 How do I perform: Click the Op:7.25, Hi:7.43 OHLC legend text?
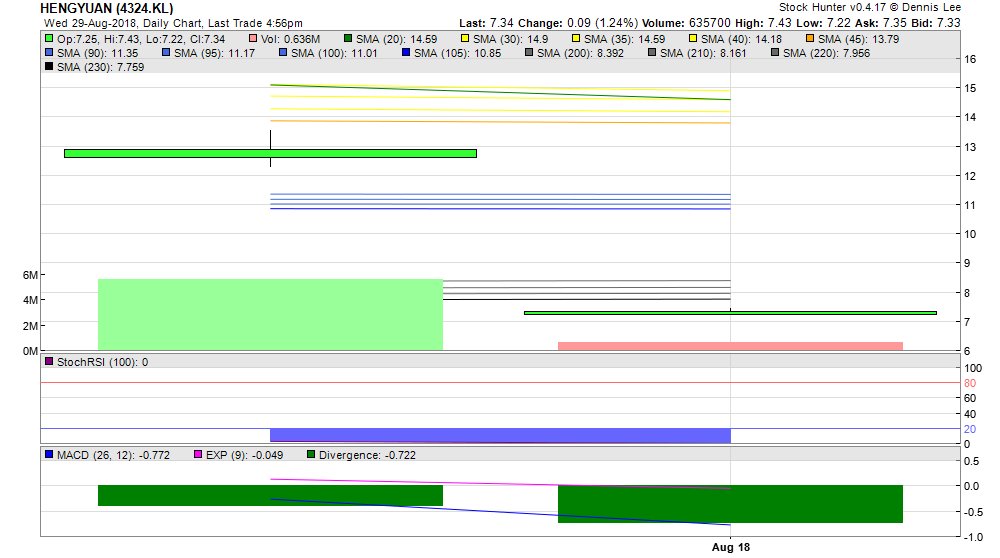point(141,39)
